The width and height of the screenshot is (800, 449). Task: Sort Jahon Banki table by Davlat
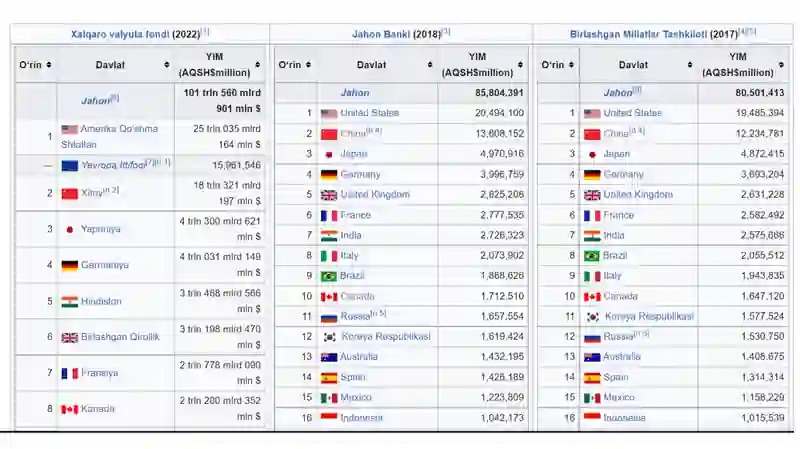[430, 65]
